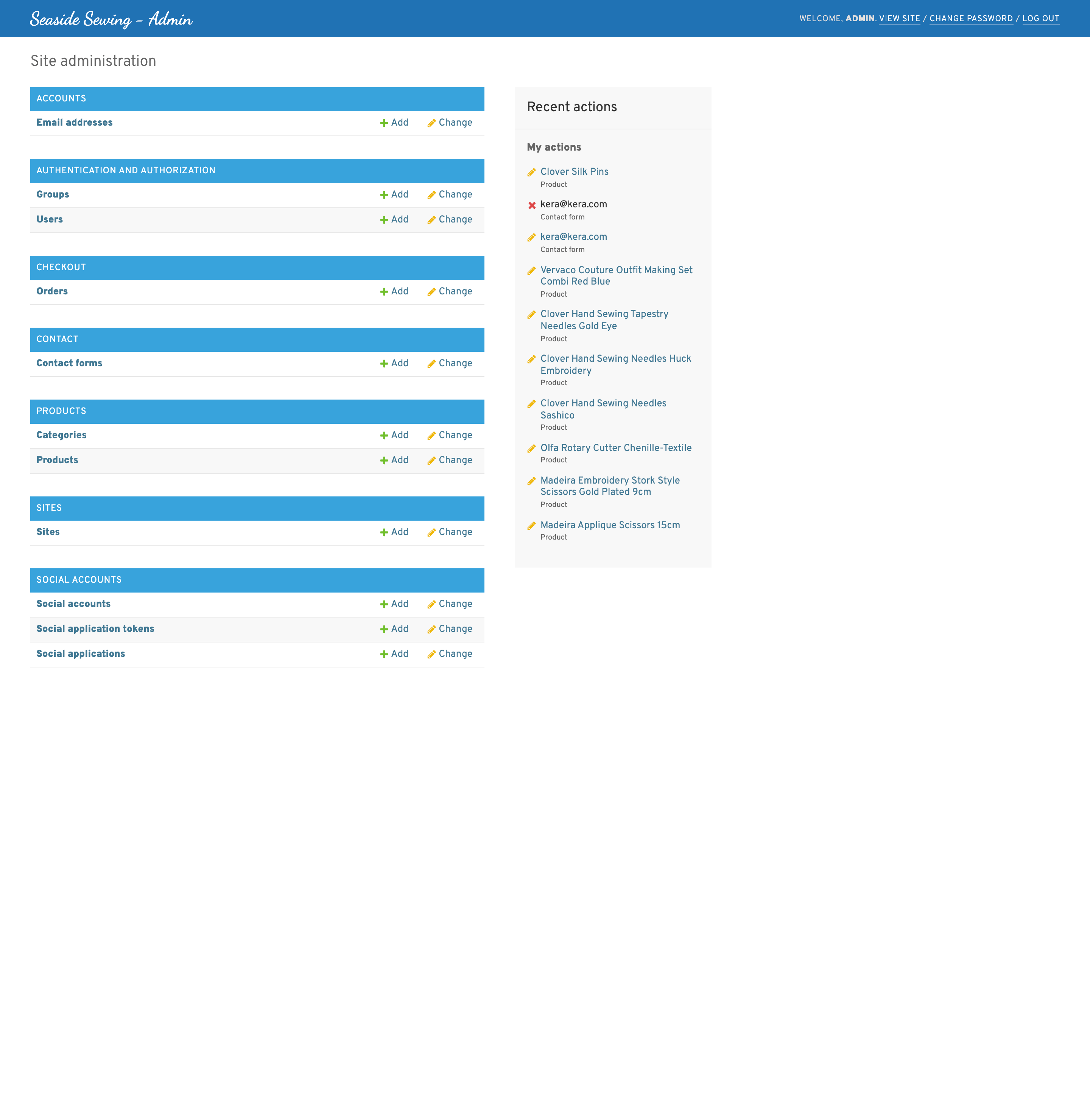Open the Seaside Sewing Admin title link

point(112,19)
